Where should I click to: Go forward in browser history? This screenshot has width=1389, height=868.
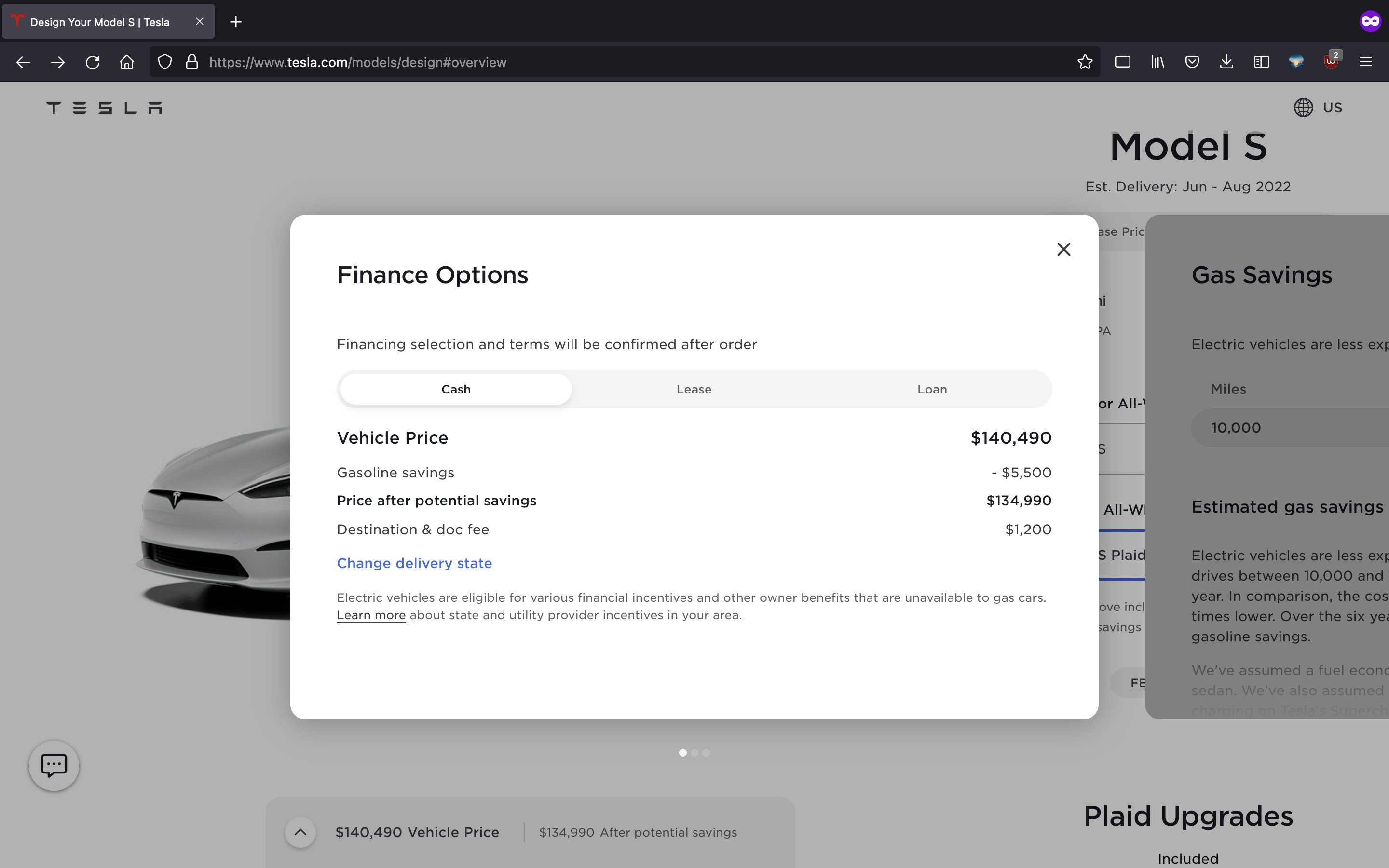(x=57, y=62)
